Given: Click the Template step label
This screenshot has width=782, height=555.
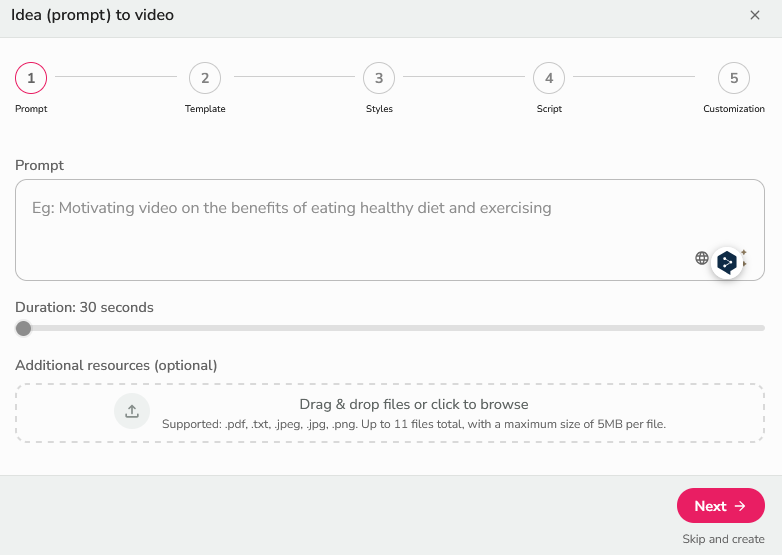Looking at the screenshot, I should point(205,109).
